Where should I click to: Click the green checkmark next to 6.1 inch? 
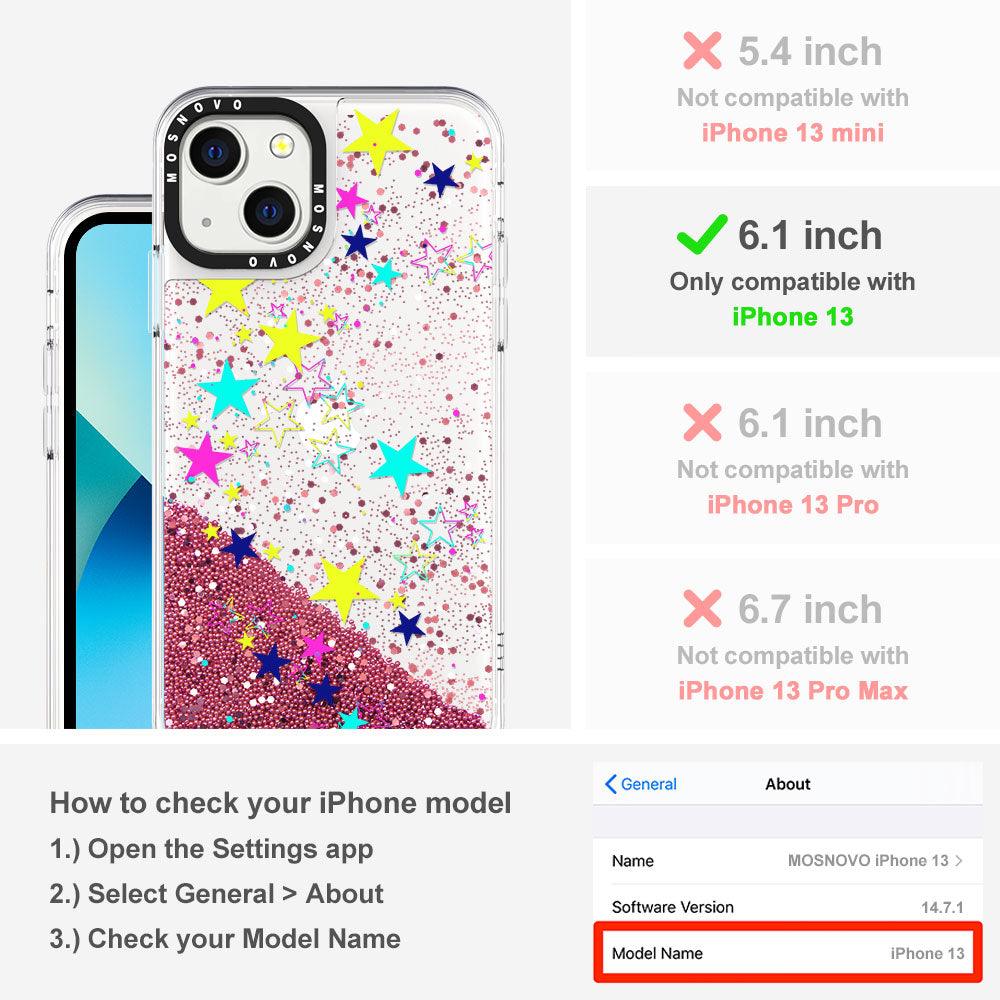702,234
